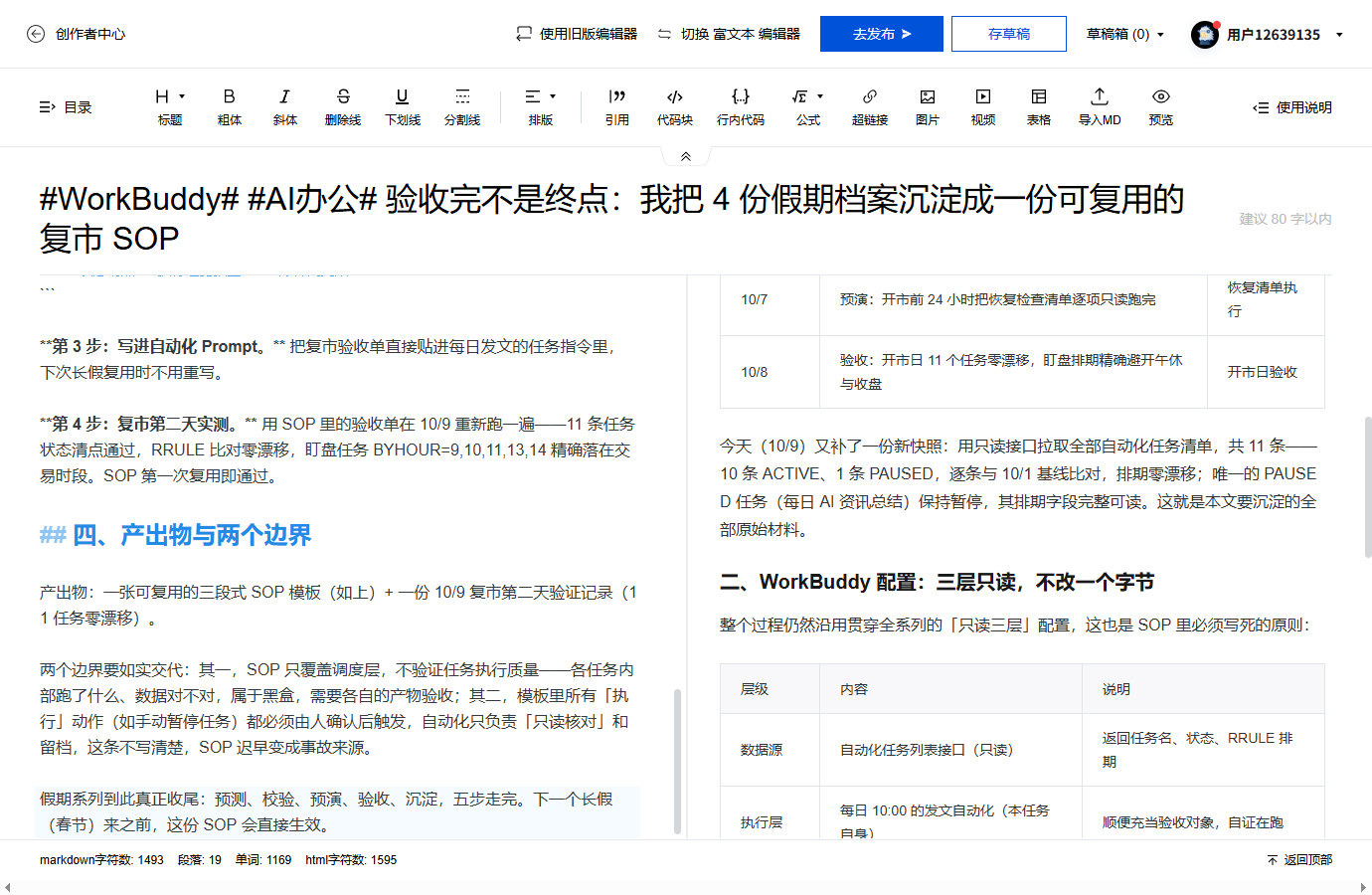The height and width of the screenshot is (895, 1372).
Task: Apply 斜体 italic formatting
Action: 285,106
